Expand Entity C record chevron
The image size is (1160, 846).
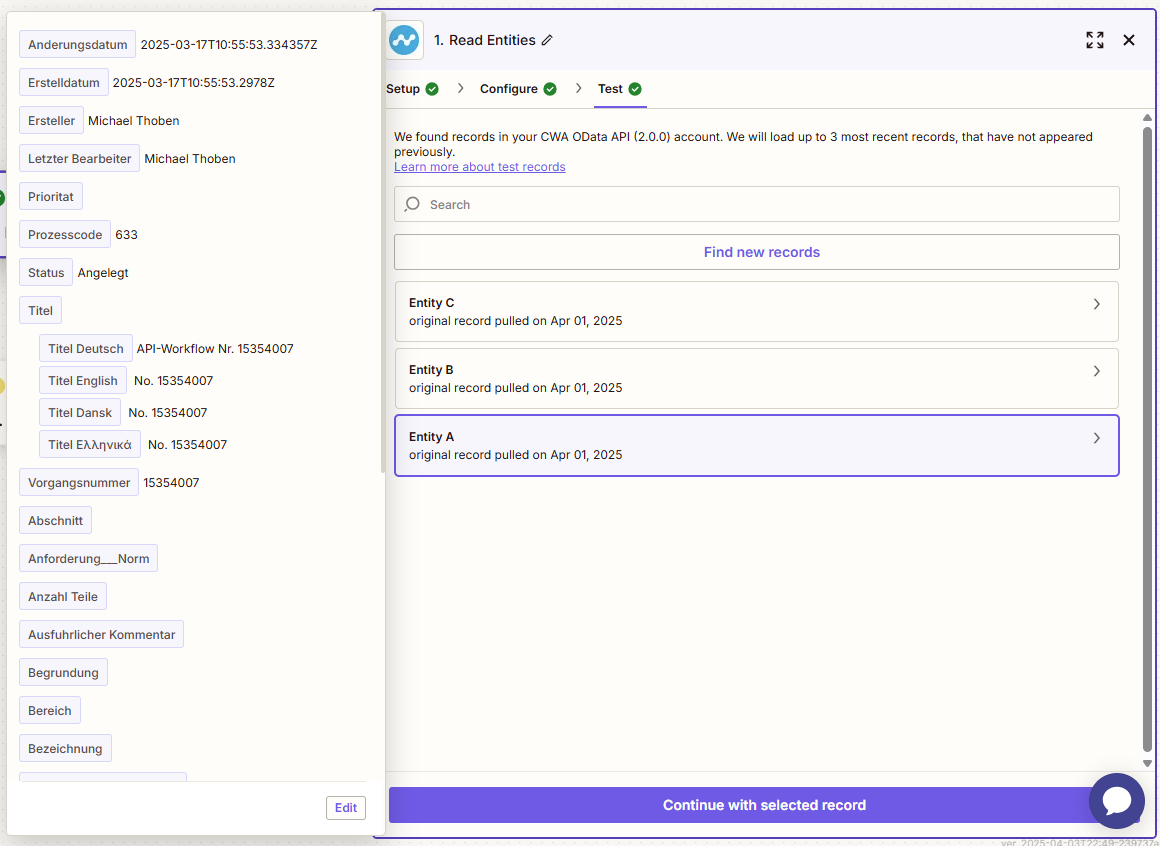click(1097, 304)
